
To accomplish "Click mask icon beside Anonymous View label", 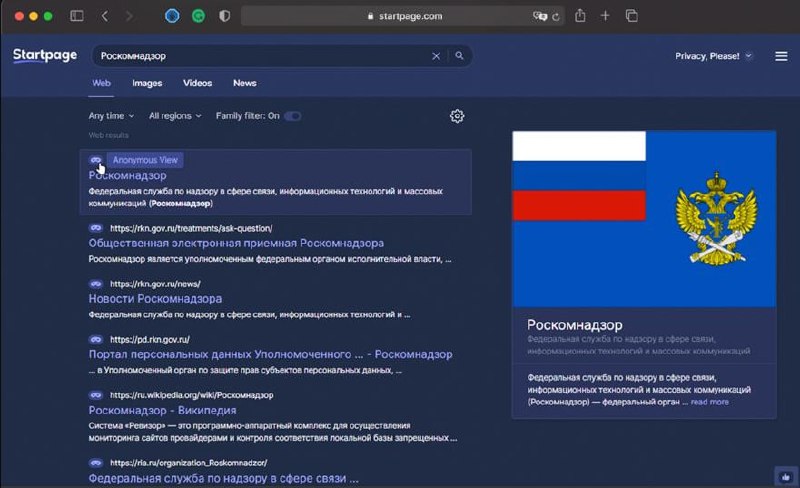I will (95, 160).
